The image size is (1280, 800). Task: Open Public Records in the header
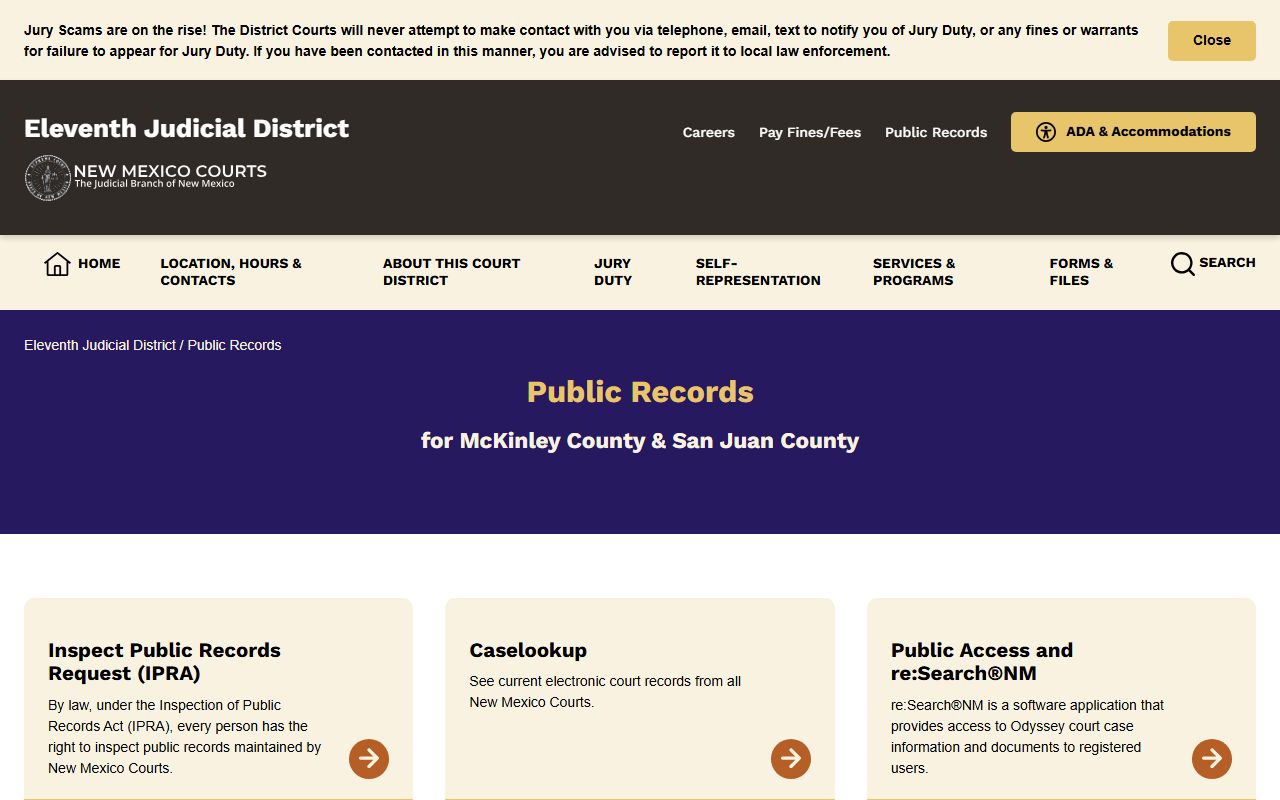coord(936,132)
